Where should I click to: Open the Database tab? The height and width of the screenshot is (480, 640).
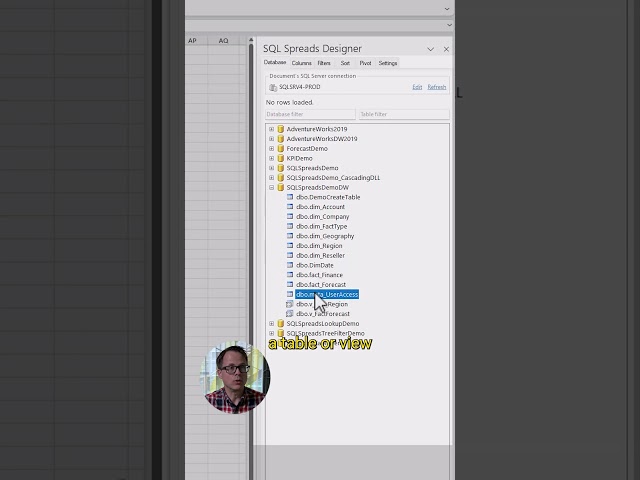275,62
